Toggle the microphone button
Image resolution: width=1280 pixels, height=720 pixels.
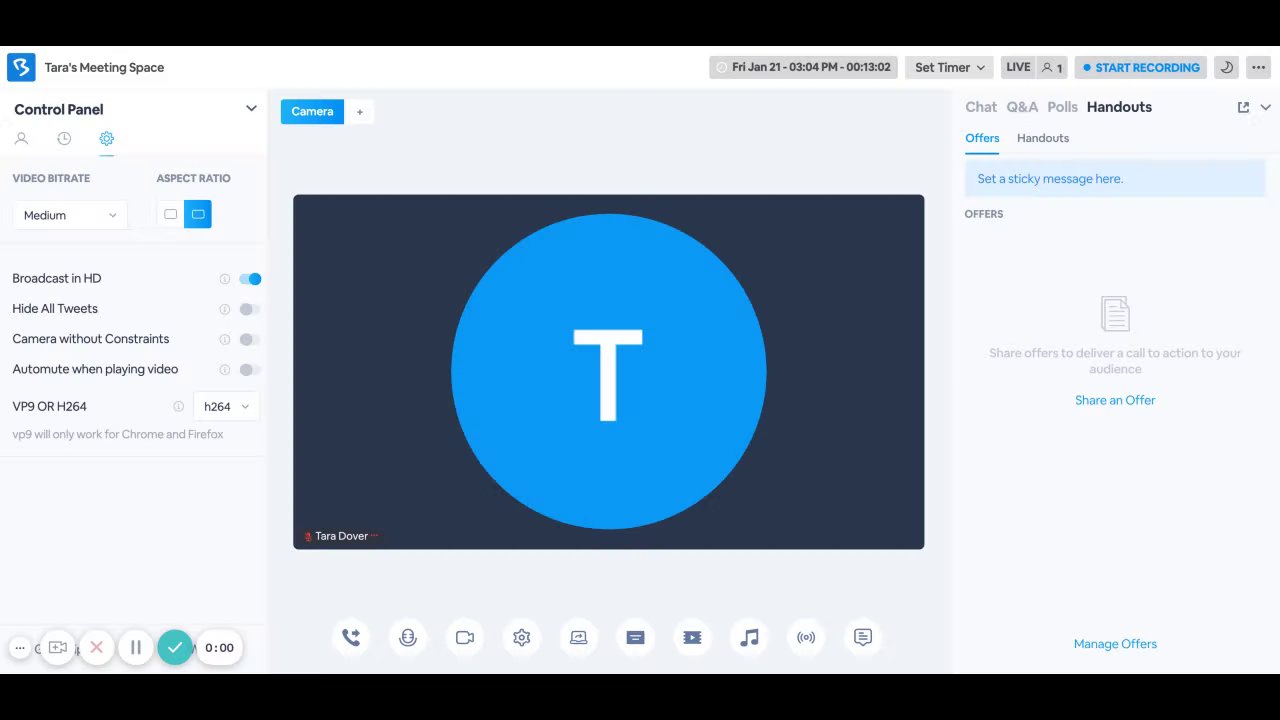coord(408,637)
